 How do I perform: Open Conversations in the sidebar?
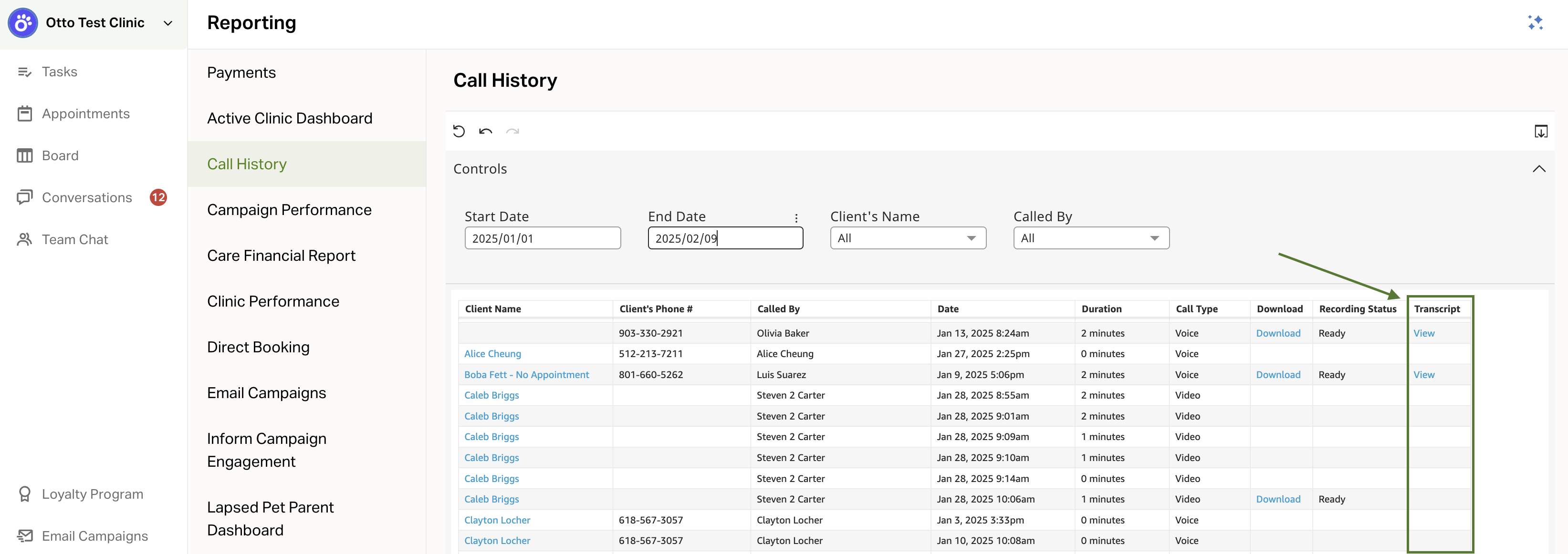(87, 198)
